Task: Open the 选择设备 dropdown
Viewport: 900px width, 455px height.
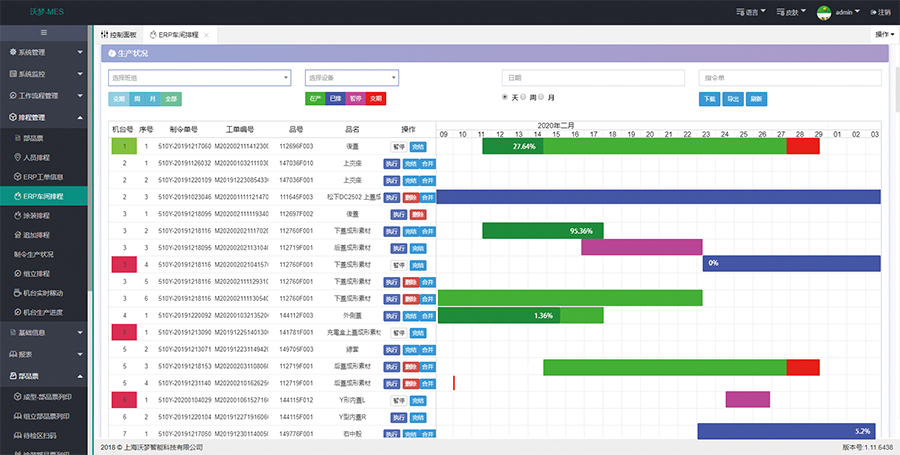Action: click(351, 77)
